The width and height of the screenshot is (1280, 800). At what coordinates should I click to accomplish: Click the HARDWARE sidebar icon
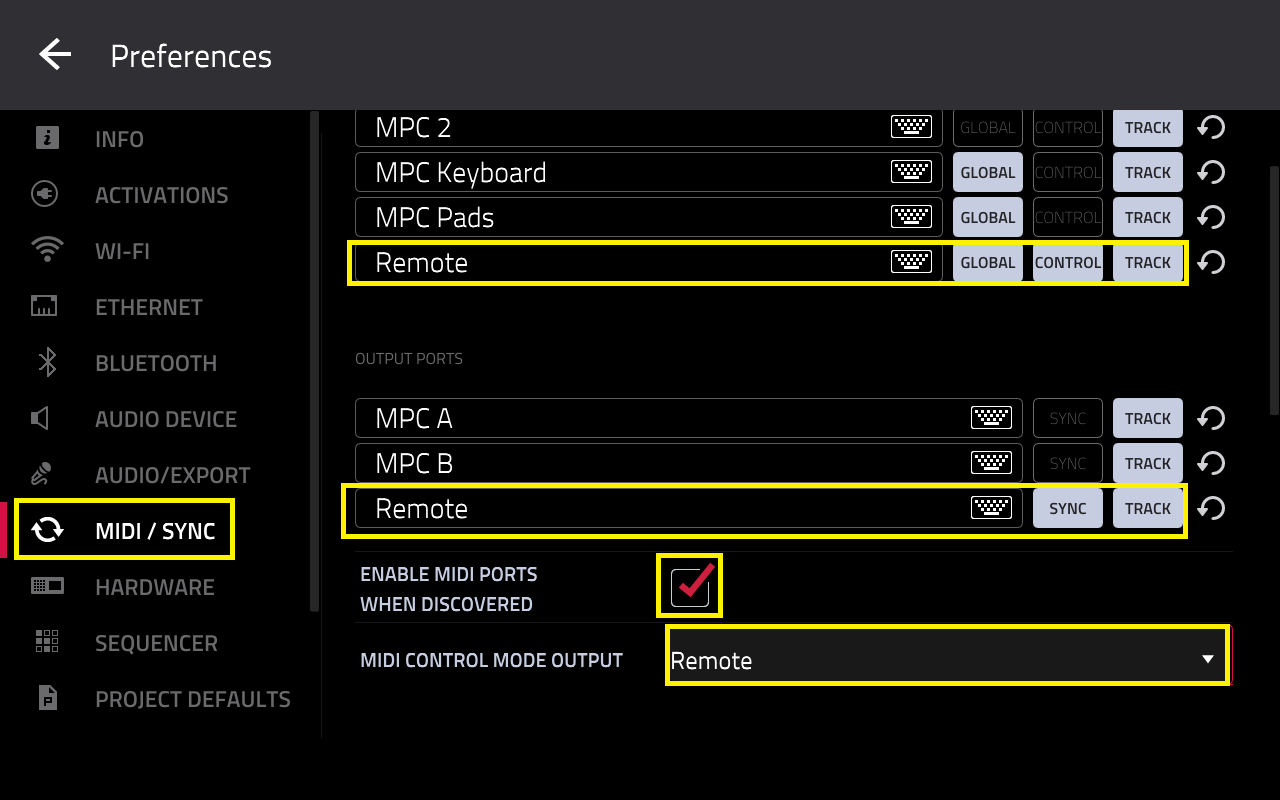coord(47,586)
